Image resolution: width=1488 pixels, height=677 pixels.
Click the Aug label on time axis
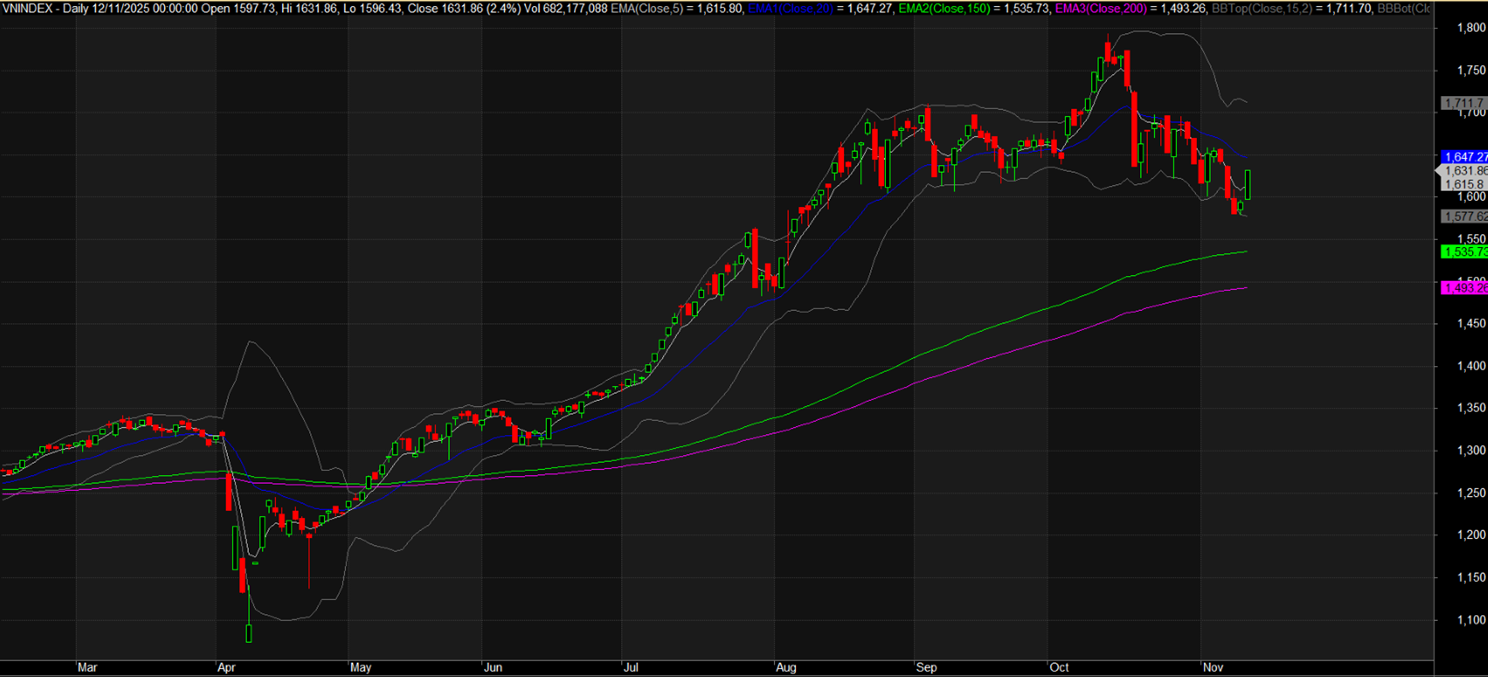click(x=786, y=666)
